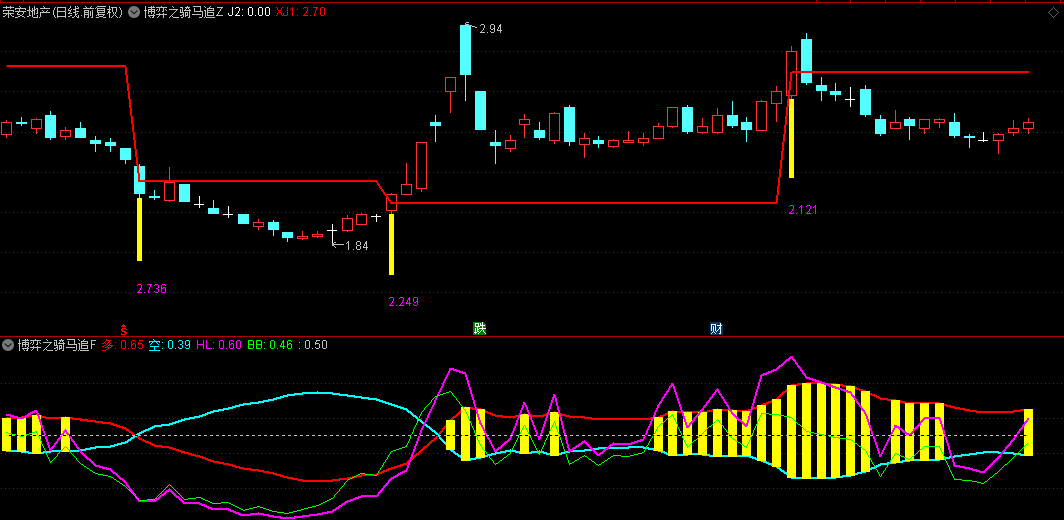
Task: Click the 多: 0.65 red value
Action: click(123, 345)
